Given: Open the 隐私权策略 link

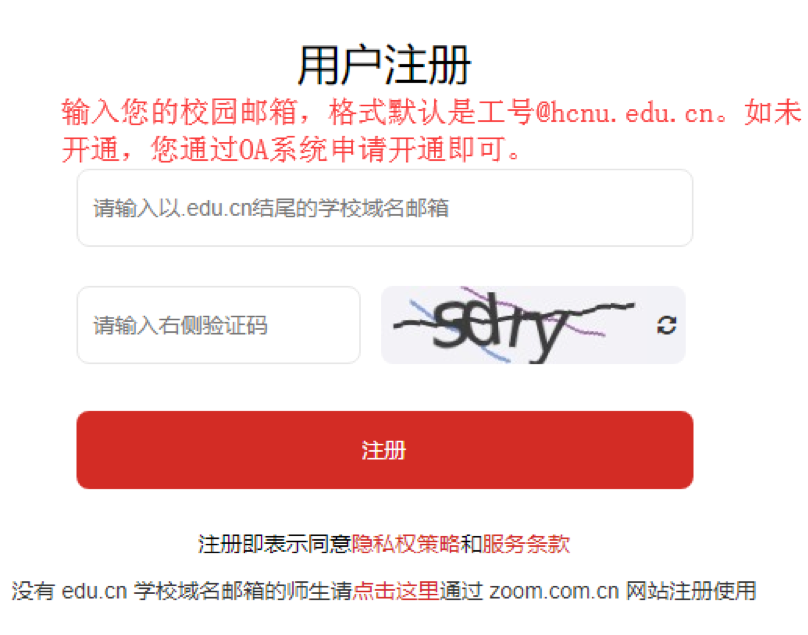Looking at the screenshot, I should (406, 544).
